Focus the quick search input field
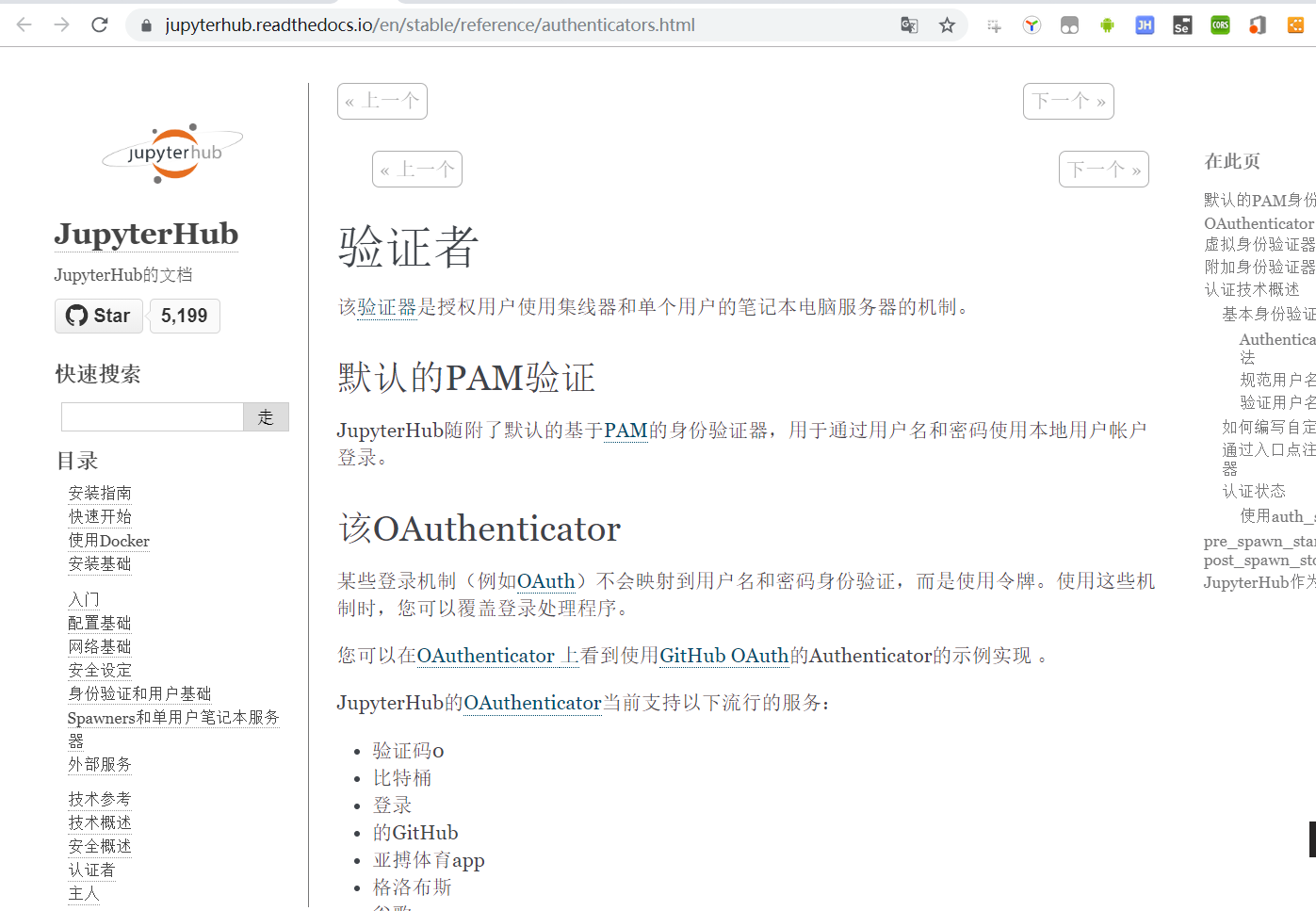Viewport: 1316px width, 911px height. click(x=153, y=416)
